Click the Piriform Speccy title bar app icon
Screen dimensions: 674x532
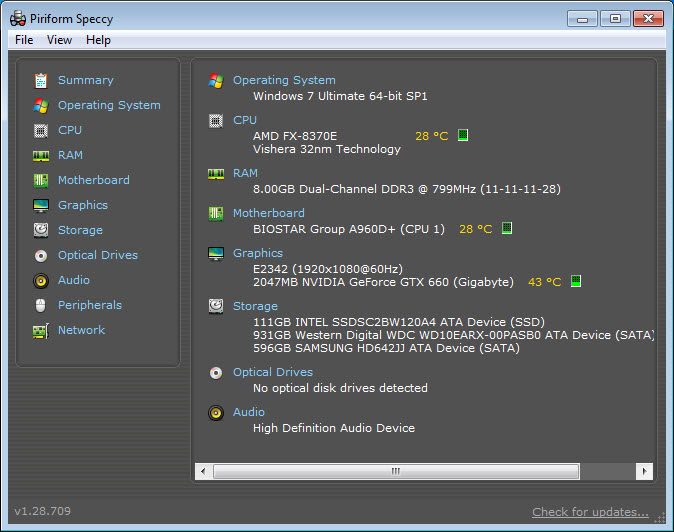18,19
